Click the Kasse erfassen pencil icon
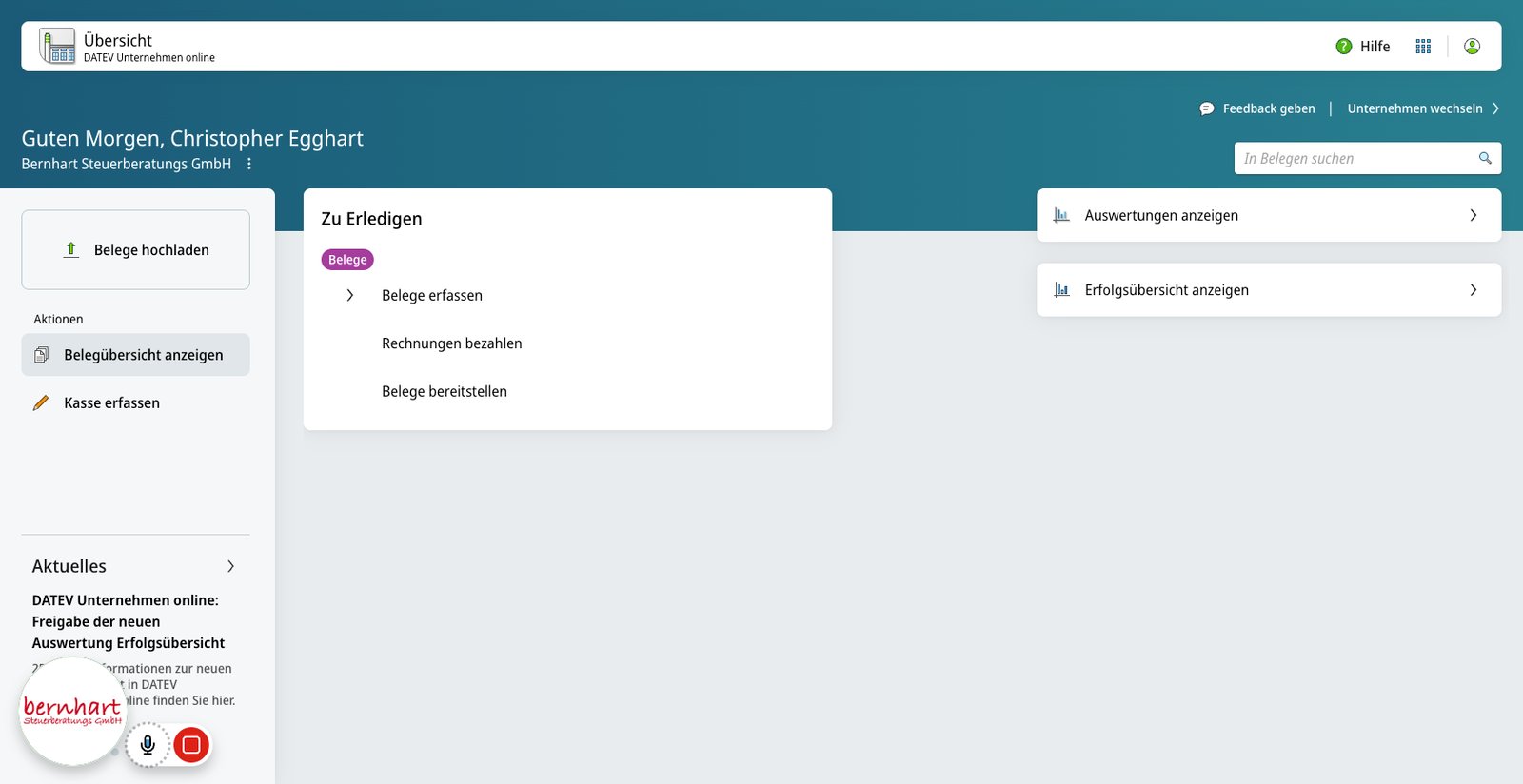Viewport: 1523px width, 784px height. (41, 403)
